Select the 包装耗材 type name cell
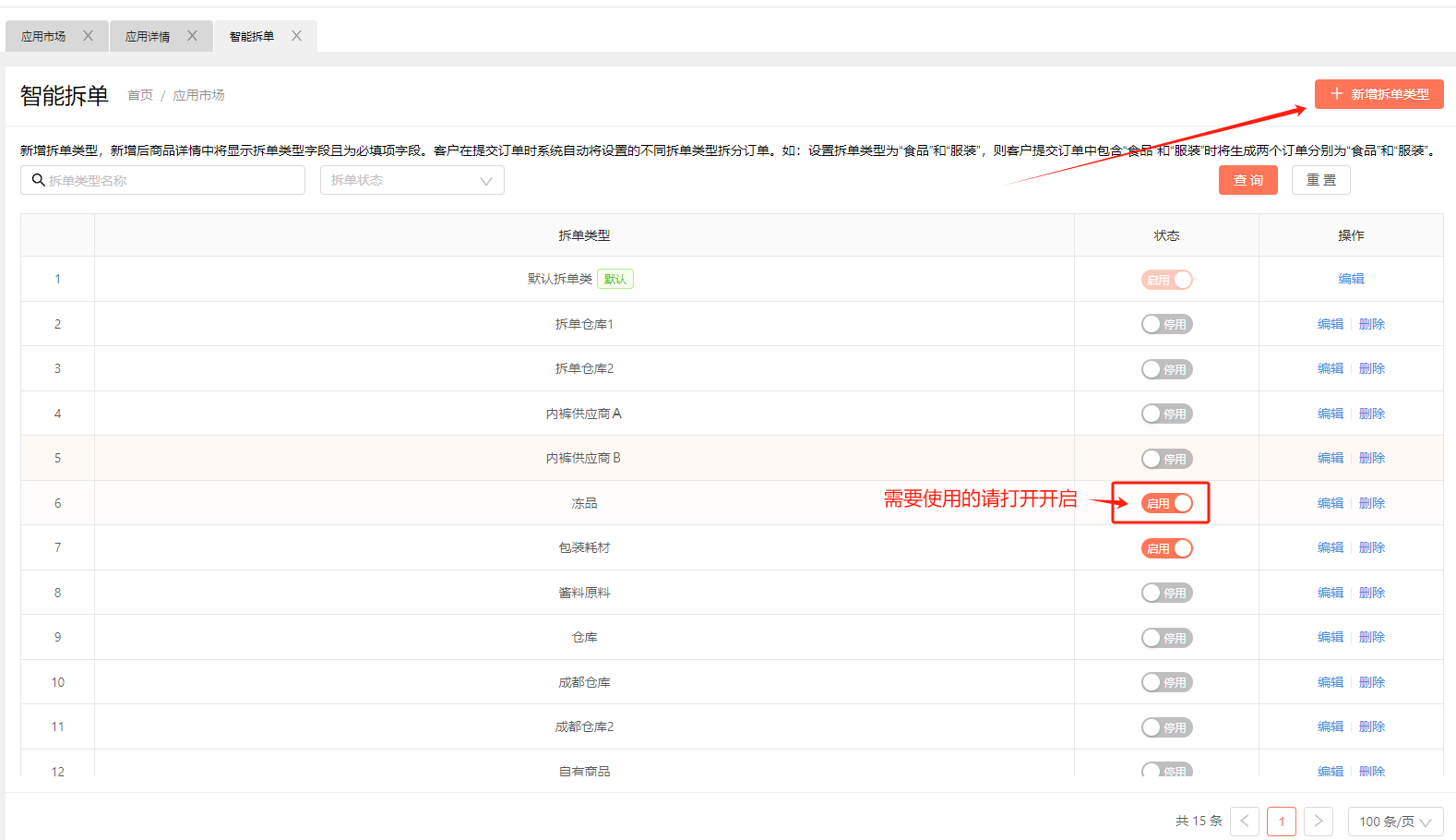The width and height of the screenshot is (1456, 840). coord(584,547)
